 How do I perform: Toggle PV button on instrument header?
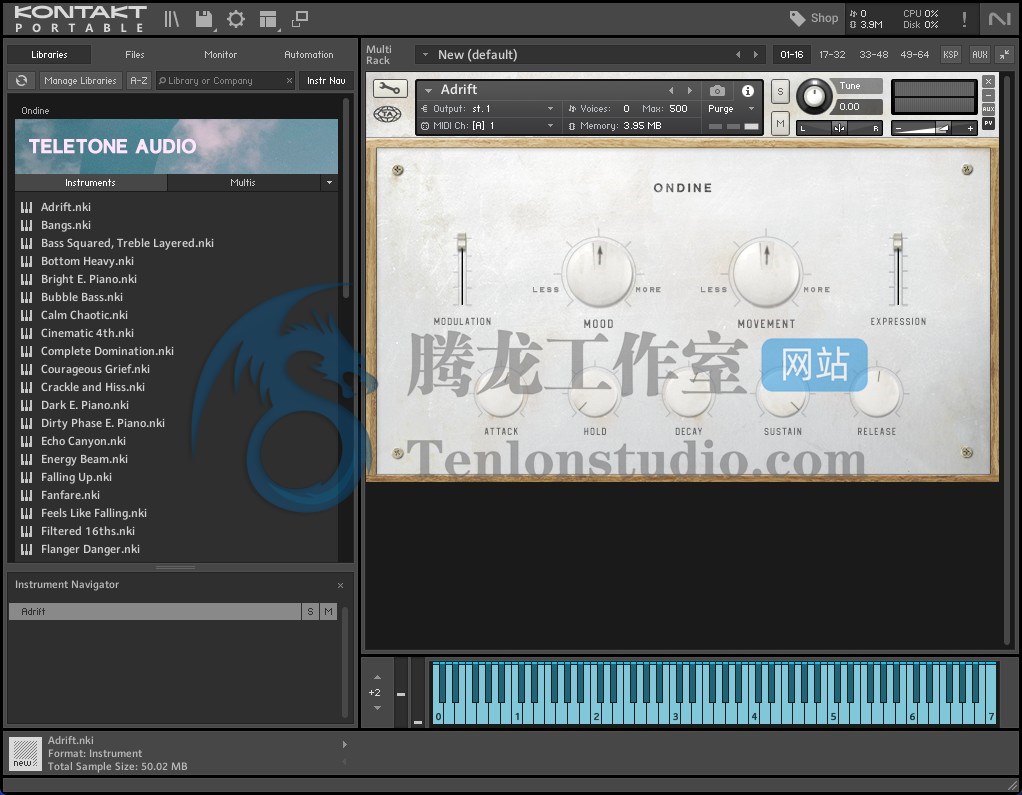(x=989, y=123)
